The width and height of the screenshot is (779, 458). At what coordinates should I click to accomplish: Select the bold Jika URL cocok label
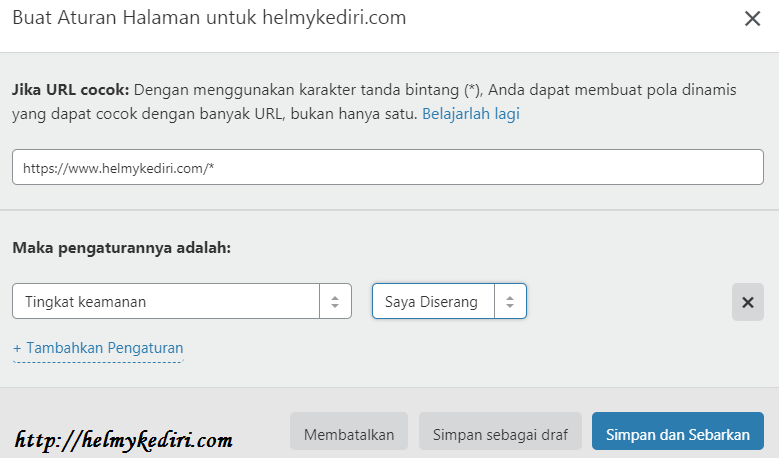click(70, 89)
